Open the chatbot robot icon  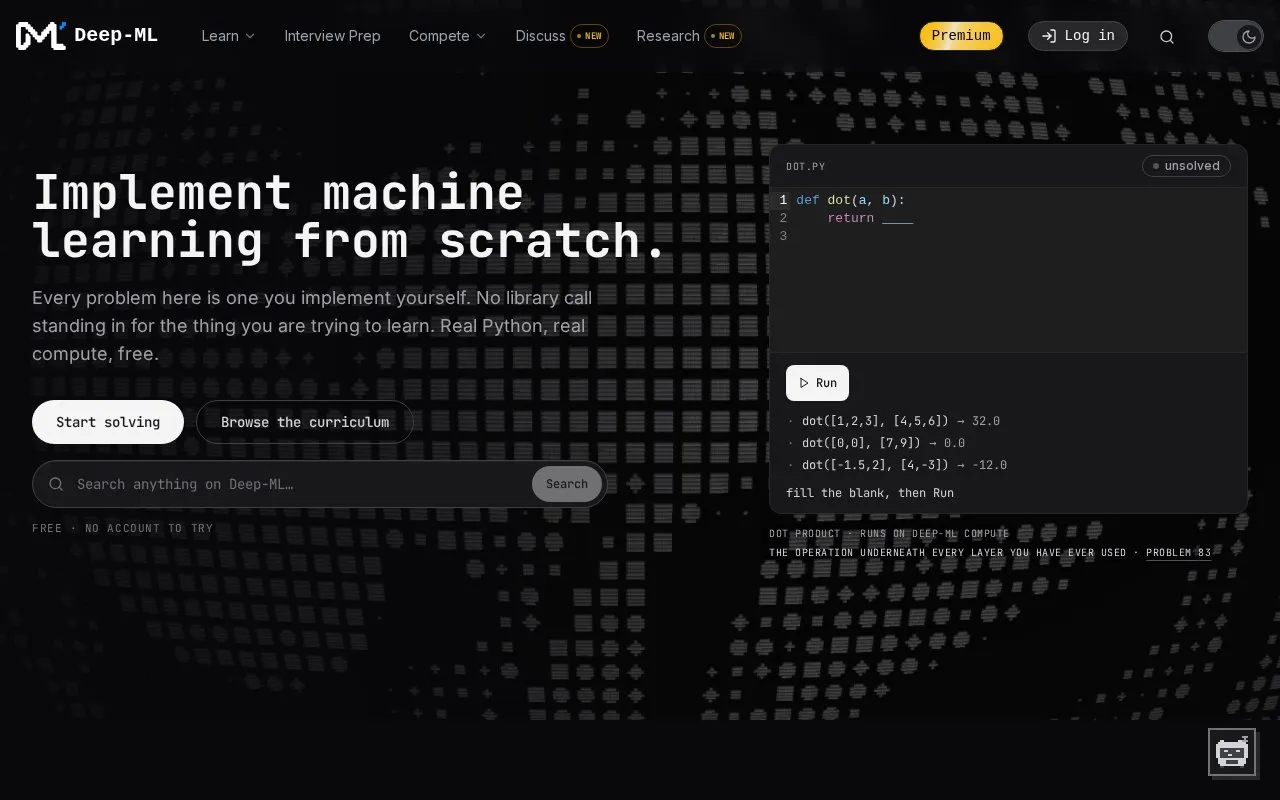[x=1232, y=752]
